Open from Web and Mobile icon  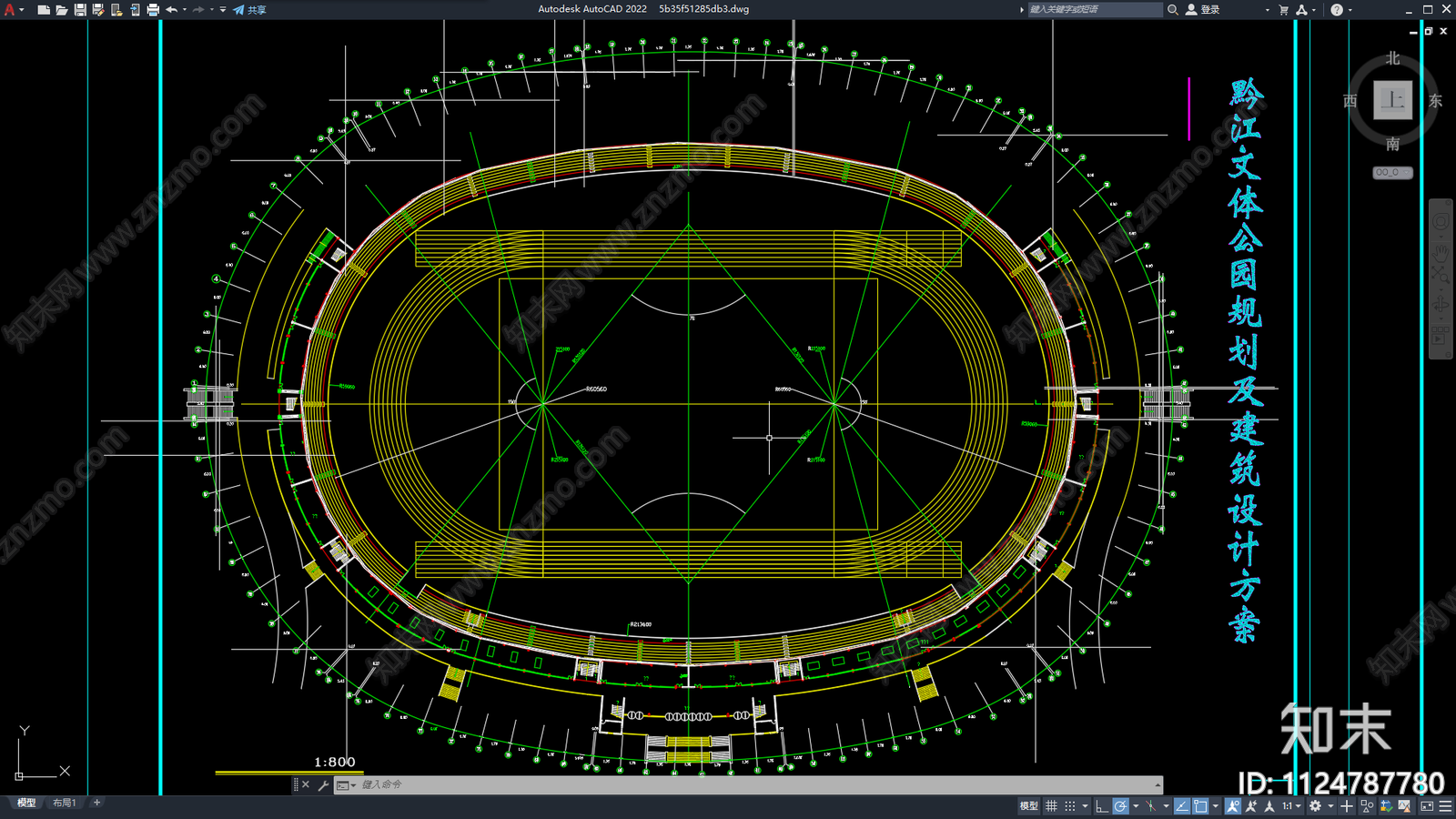tap(116, 9)
